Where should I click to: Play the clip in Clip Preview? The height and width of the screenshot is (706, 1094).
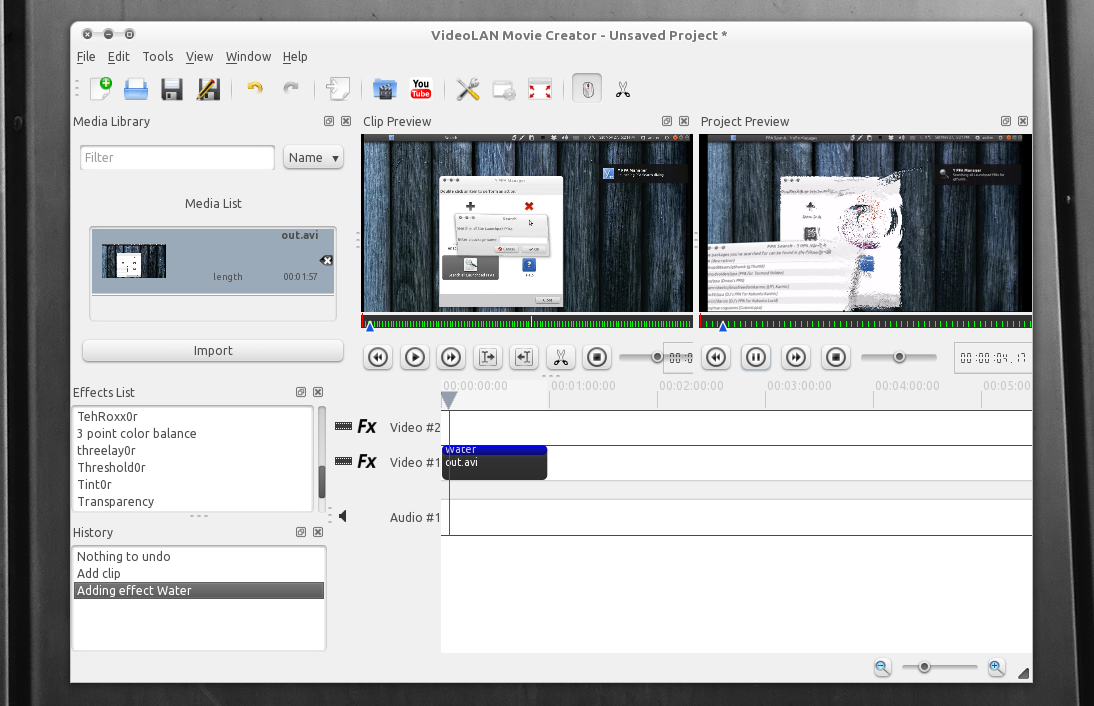click(x=414, y=358)
